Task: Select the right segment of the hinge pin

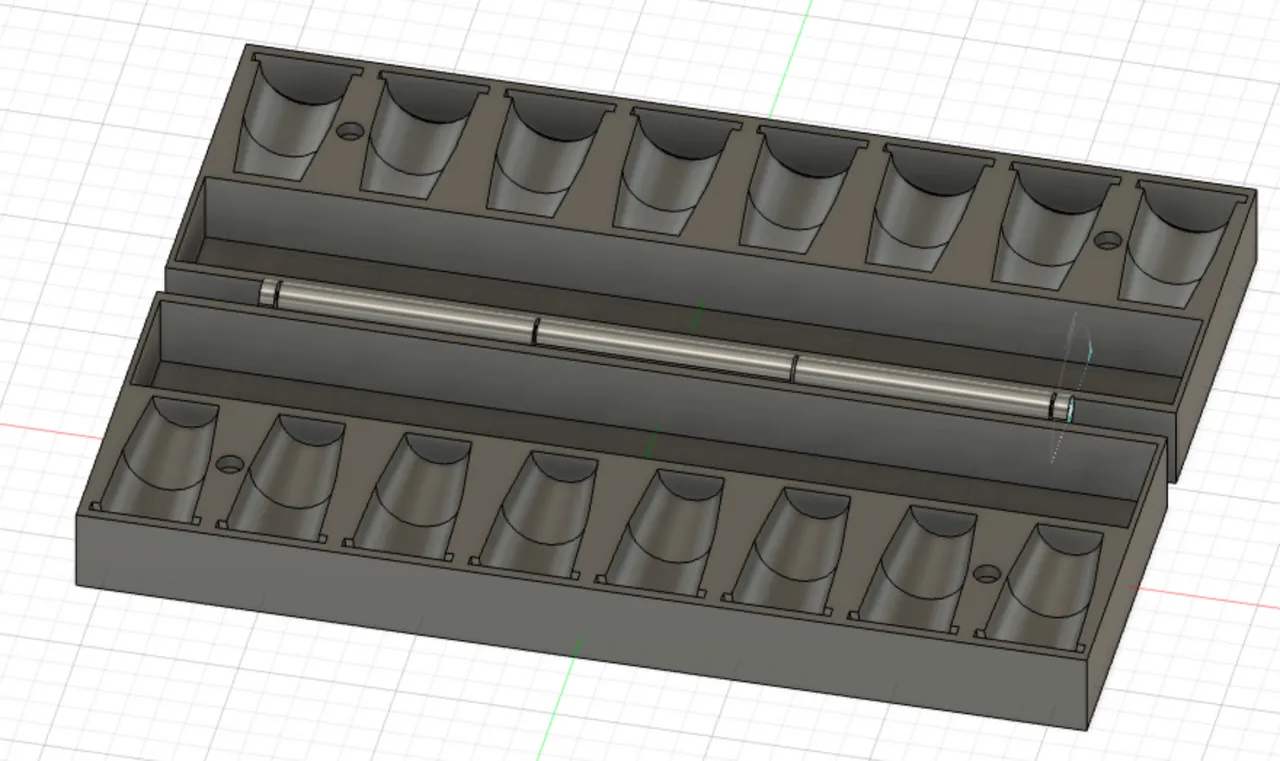Action: click(x=925, y=386)
